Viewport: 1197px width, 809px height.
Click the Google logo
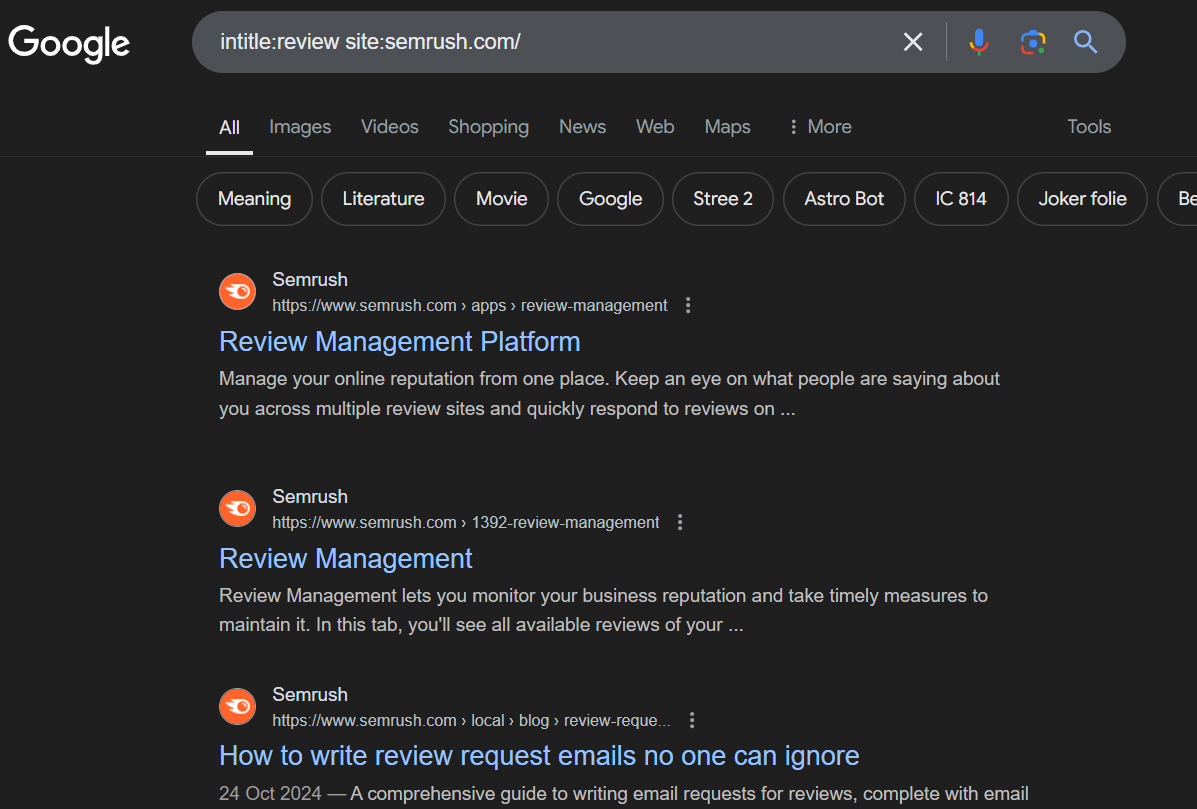(x=69, y=44)
